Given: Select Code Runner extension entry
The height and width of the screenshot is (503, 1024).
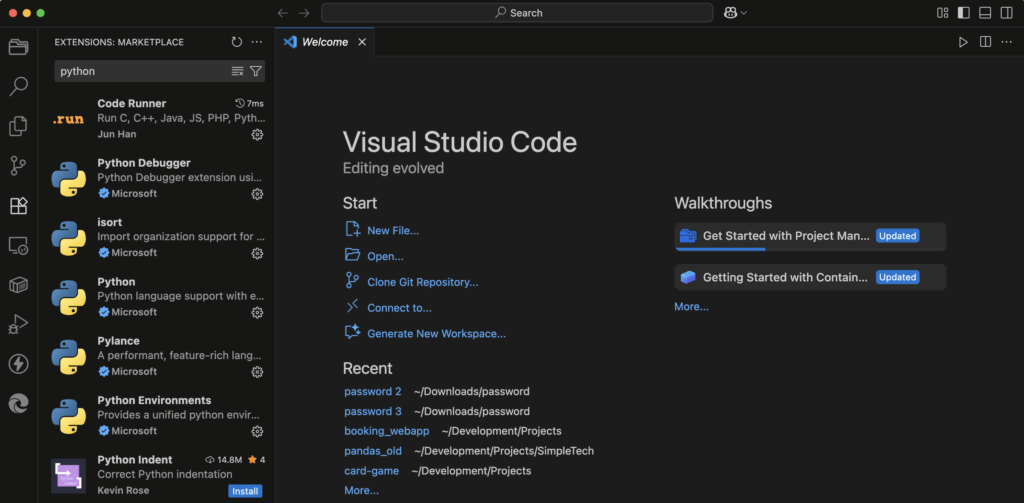Looking at the screenshot, I should tap(158, 118).
